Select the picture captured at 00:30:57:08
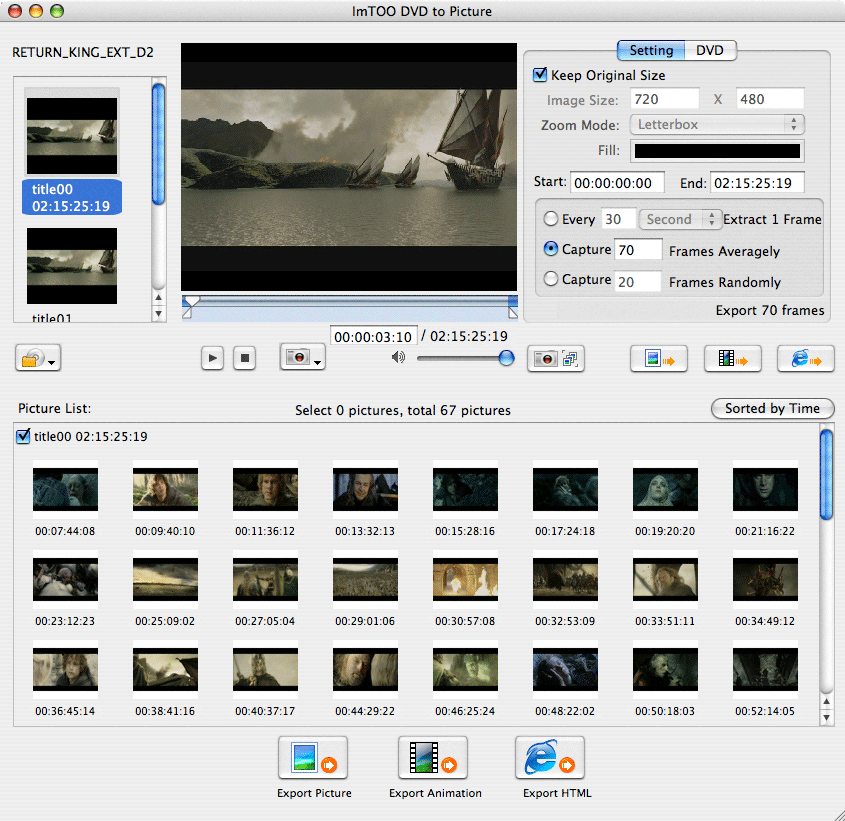The height and width of the screenshot is (821, 845). coord(466,579)
